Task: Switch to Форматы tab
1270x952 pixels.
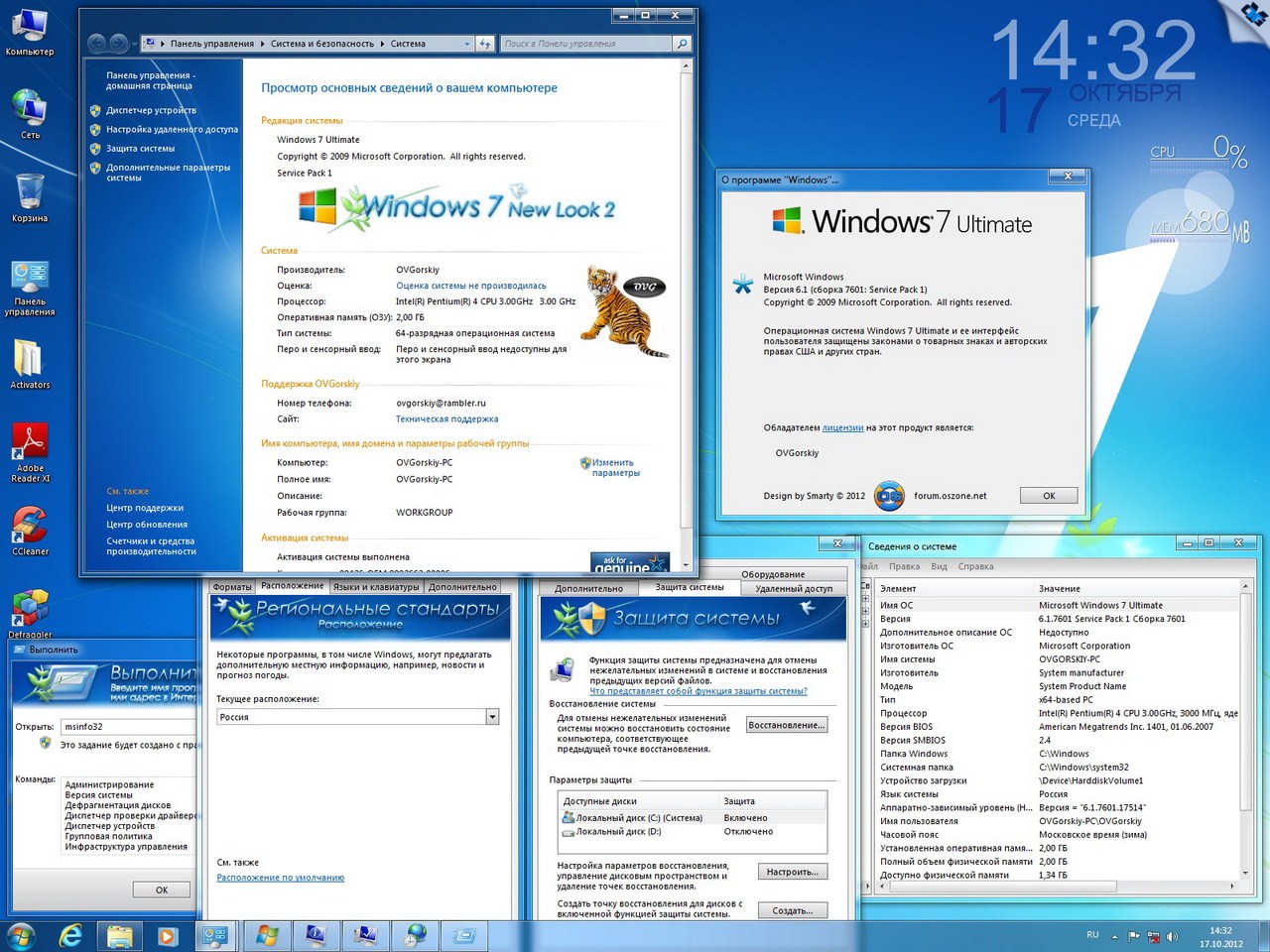Action: 232,587
